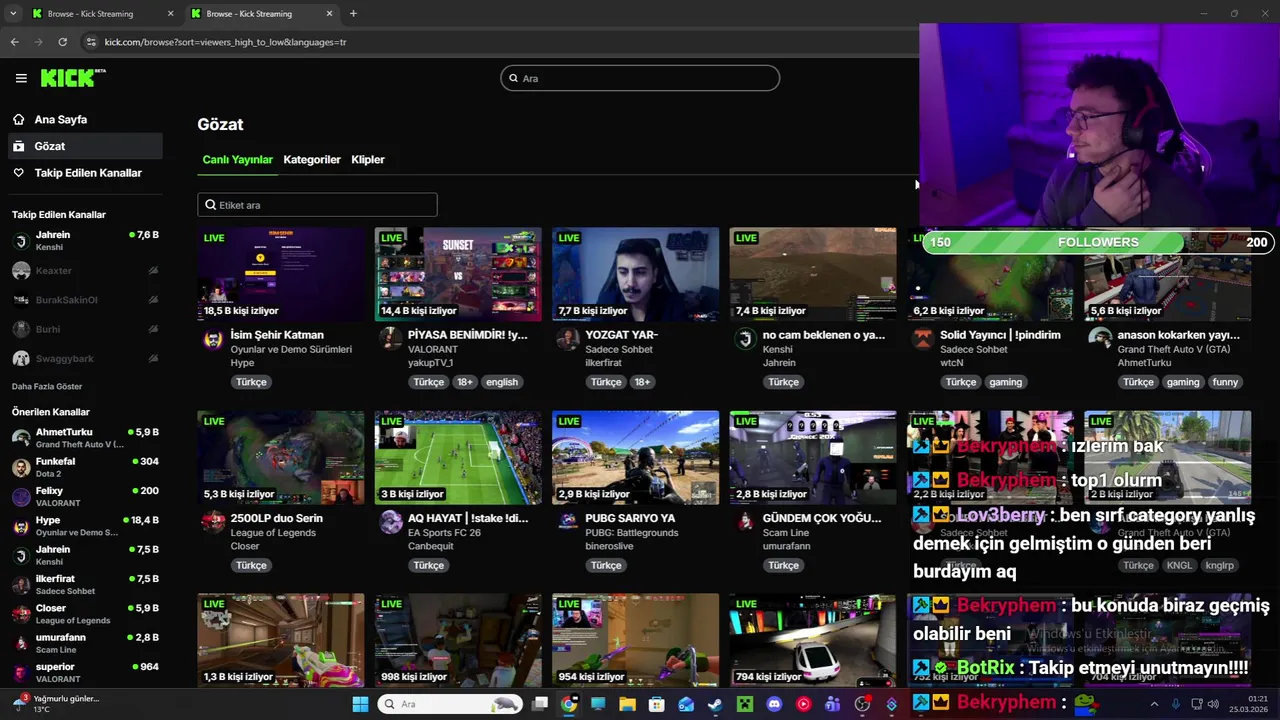Viewport: 1280px width, 720px height.
Task: Open tab search dropdown in Chrome
Action: point(13,14)
